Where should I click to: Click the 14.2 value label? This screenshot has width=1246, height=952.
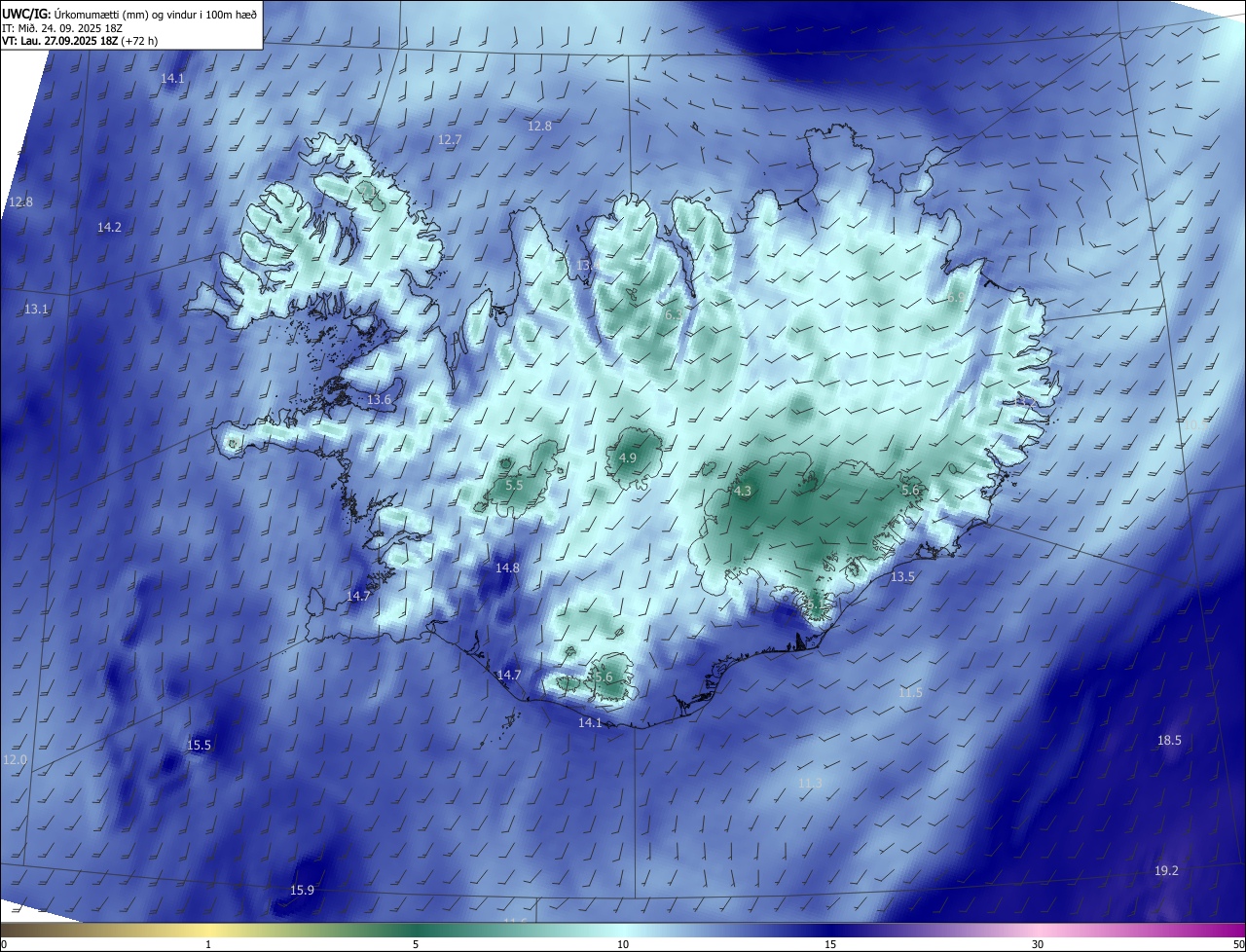[109, 227]
